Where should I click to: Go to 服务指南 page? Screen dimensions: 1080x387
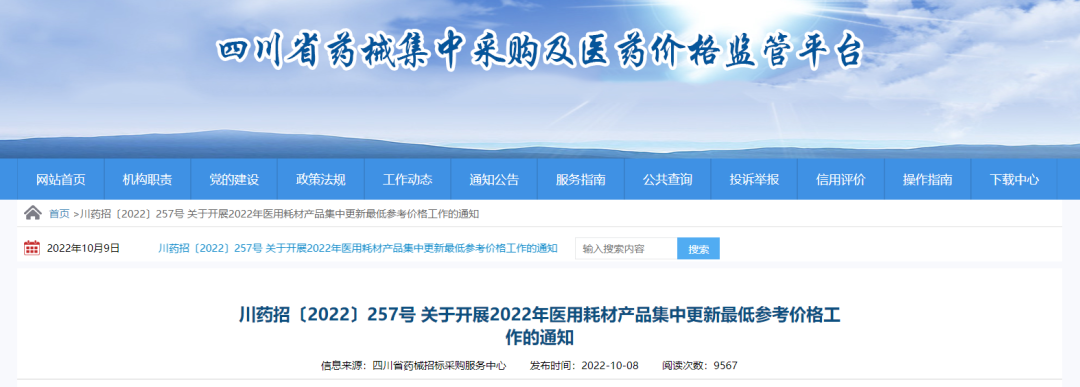click(x=581, y=180)
